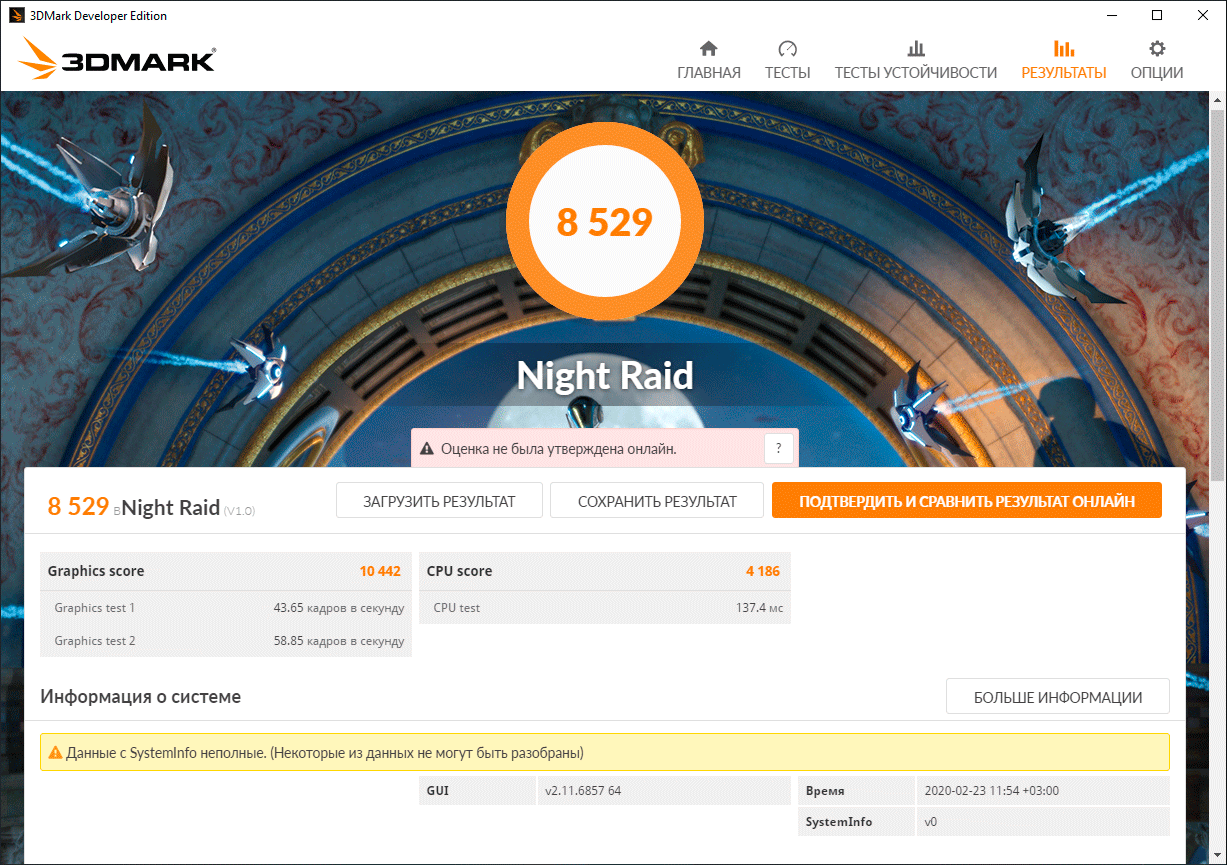Screen dimensions: 1227x865
Task: Open the Опции settings tab
Action: click(1157, 60)
